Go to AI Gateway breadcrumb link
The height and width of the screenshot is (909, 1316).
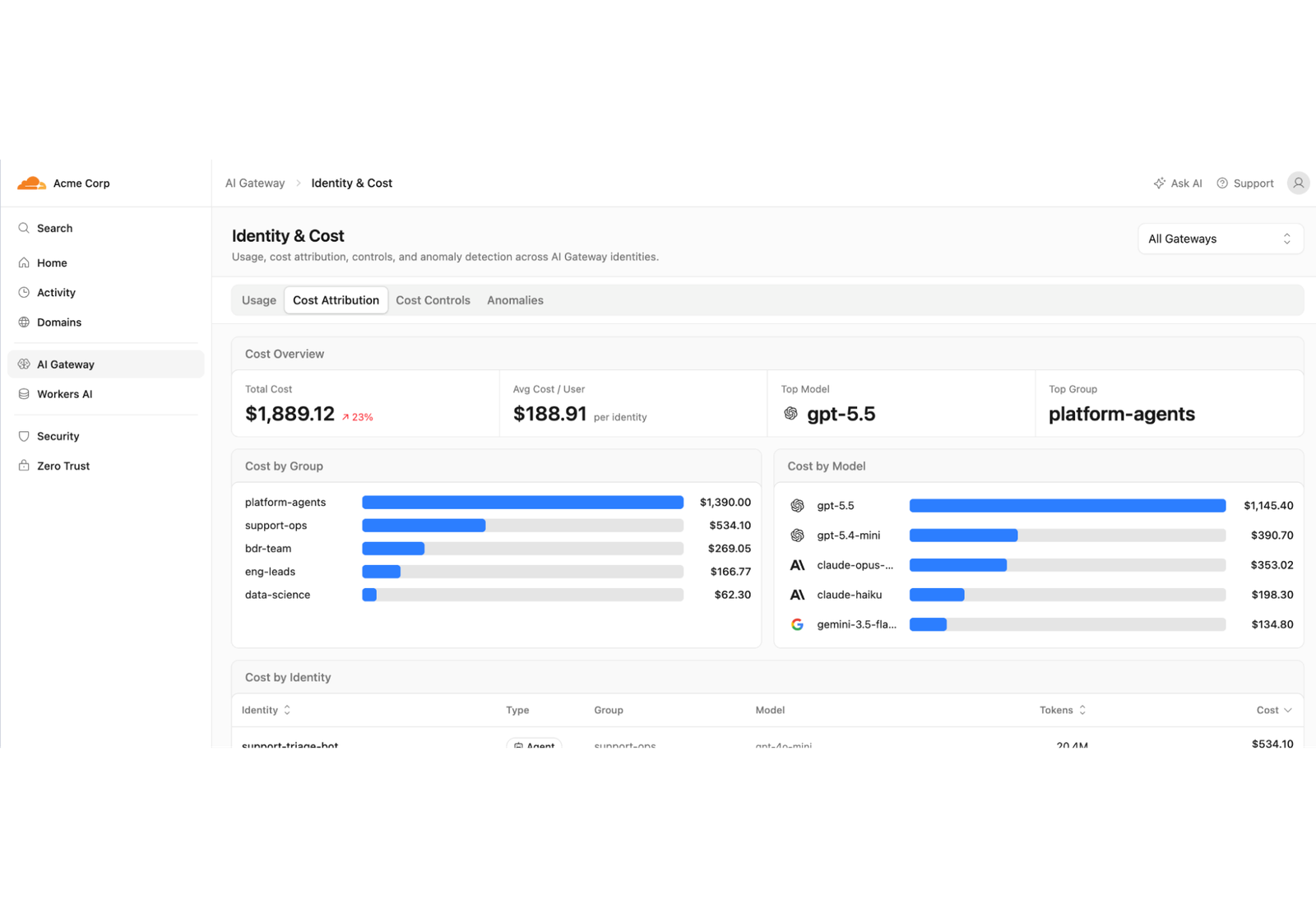tap(255, 183)
